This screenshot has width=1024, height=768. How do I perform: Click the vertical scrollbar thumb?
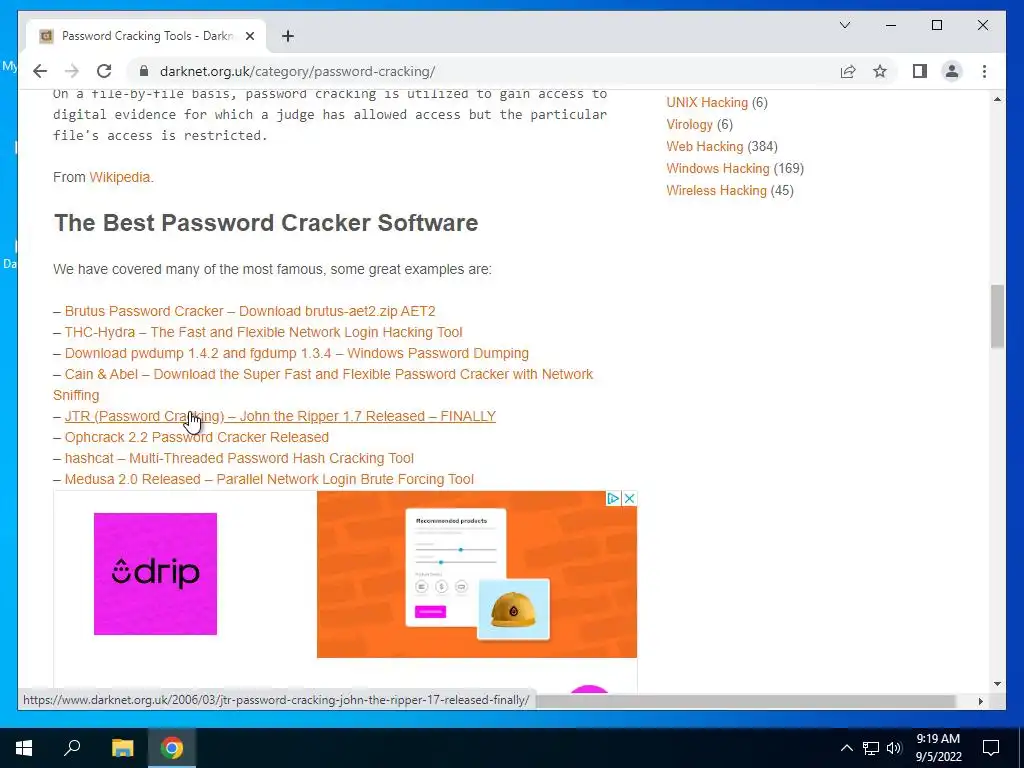[997, 316]
